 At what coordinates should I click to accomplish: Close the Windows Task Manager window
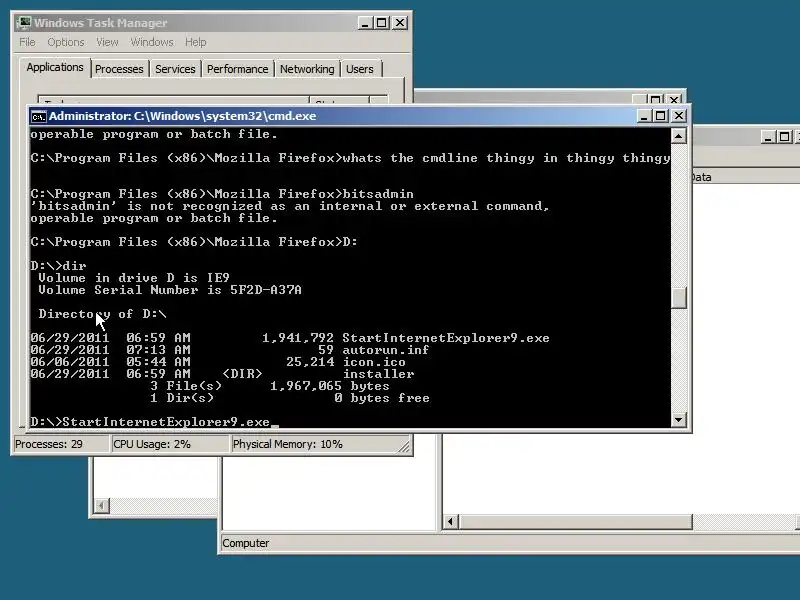[x=400, y=23]
